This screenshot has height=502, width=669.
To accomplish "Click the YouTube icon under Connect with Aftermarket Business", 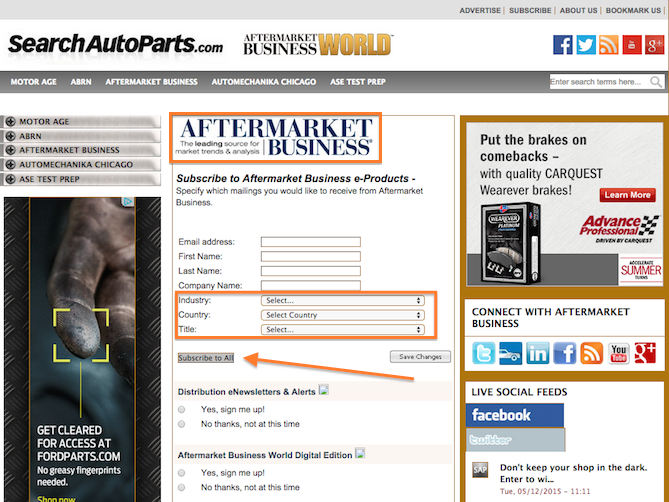I will pyautogui.click(x=618, y=353).
